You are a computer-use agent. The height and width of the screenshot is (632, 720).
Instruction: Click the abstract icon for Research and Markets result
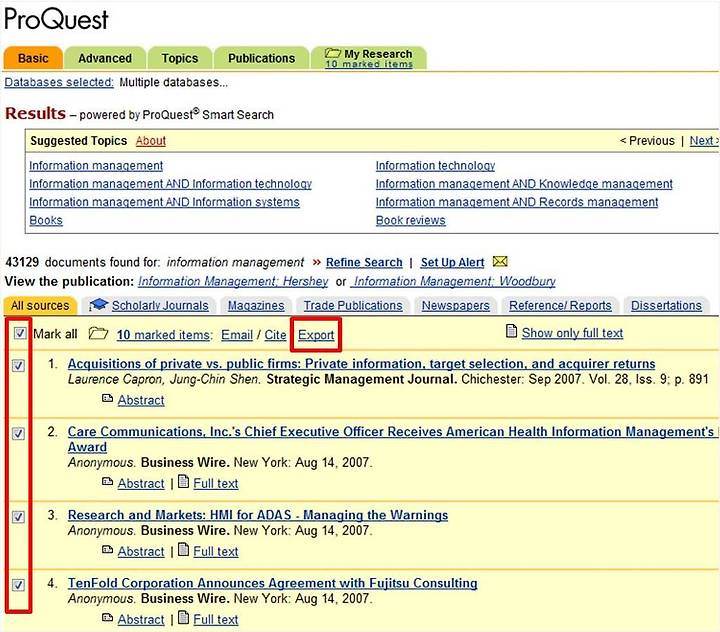107,550
